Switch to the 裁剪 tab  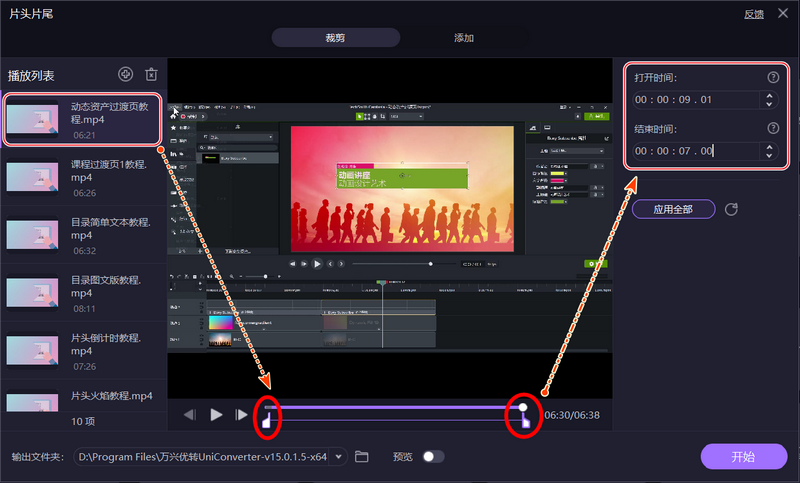coord(335,38)
